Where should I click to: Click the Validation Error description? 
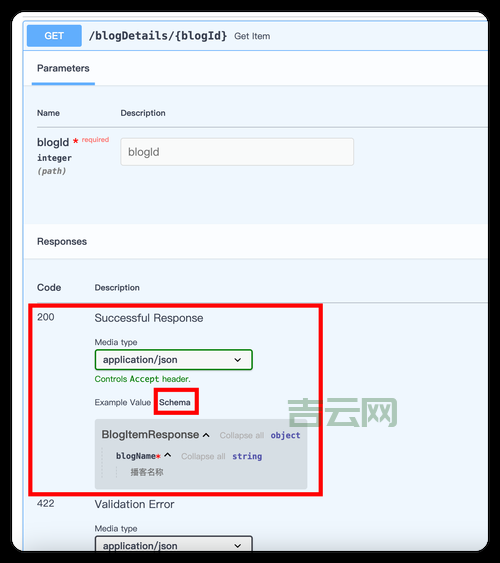(x=135, y=504)
